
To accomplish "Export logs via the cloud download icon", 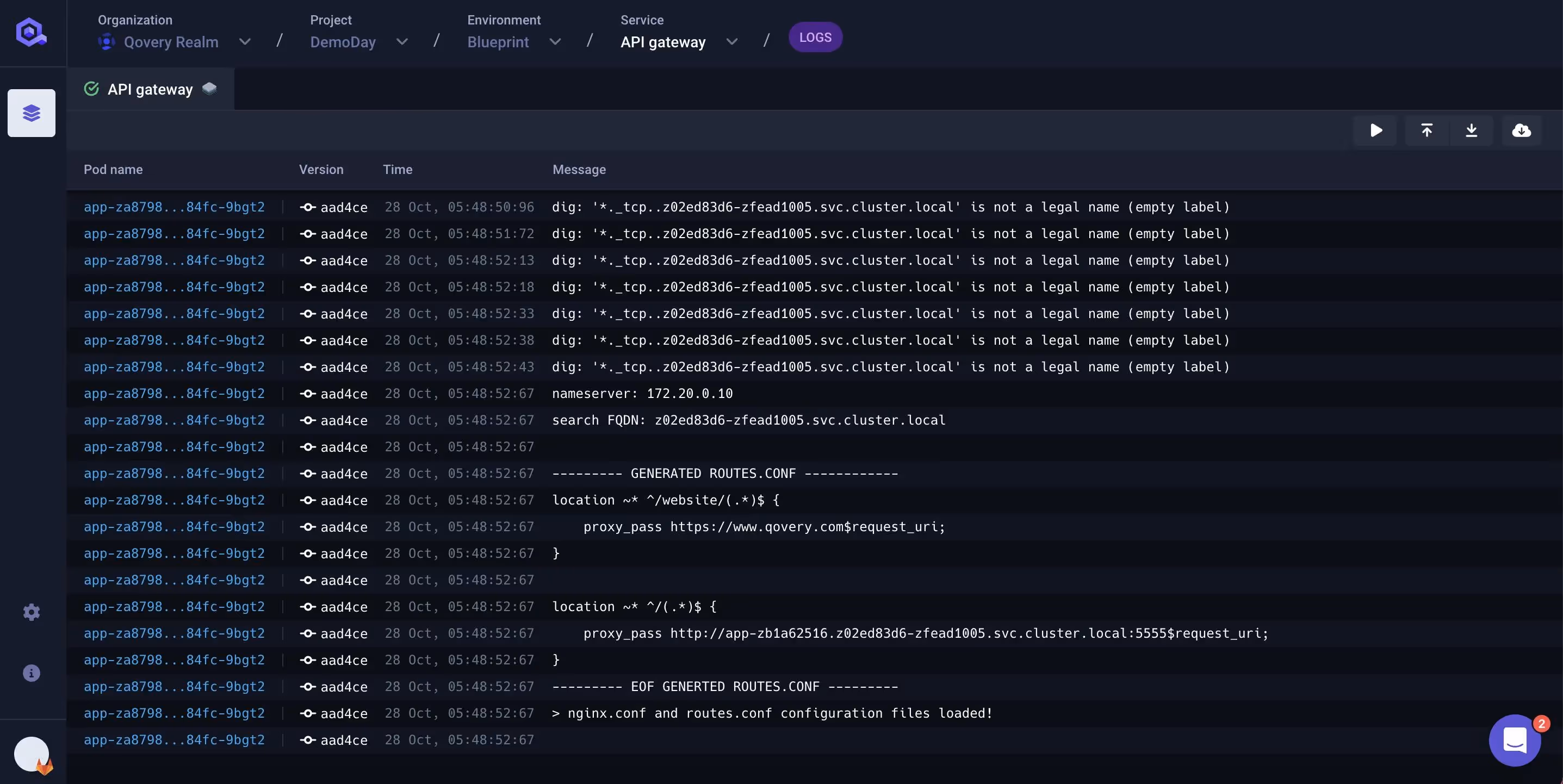I will coord(1522,130).
